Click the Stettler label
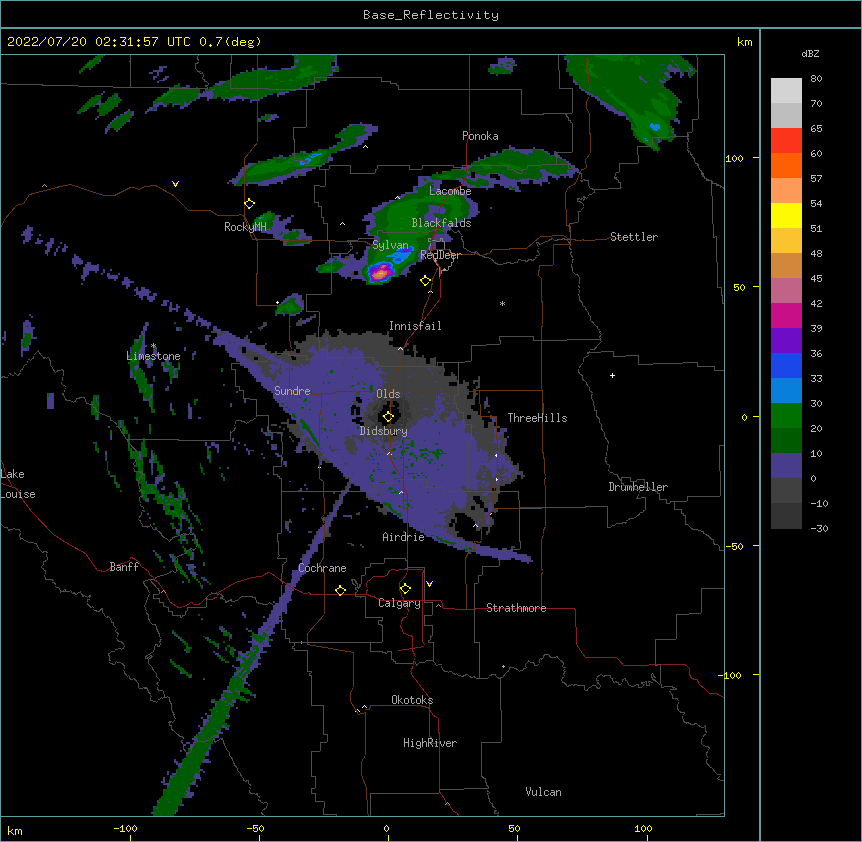This screenshot has height=842, width=862. 634,237
